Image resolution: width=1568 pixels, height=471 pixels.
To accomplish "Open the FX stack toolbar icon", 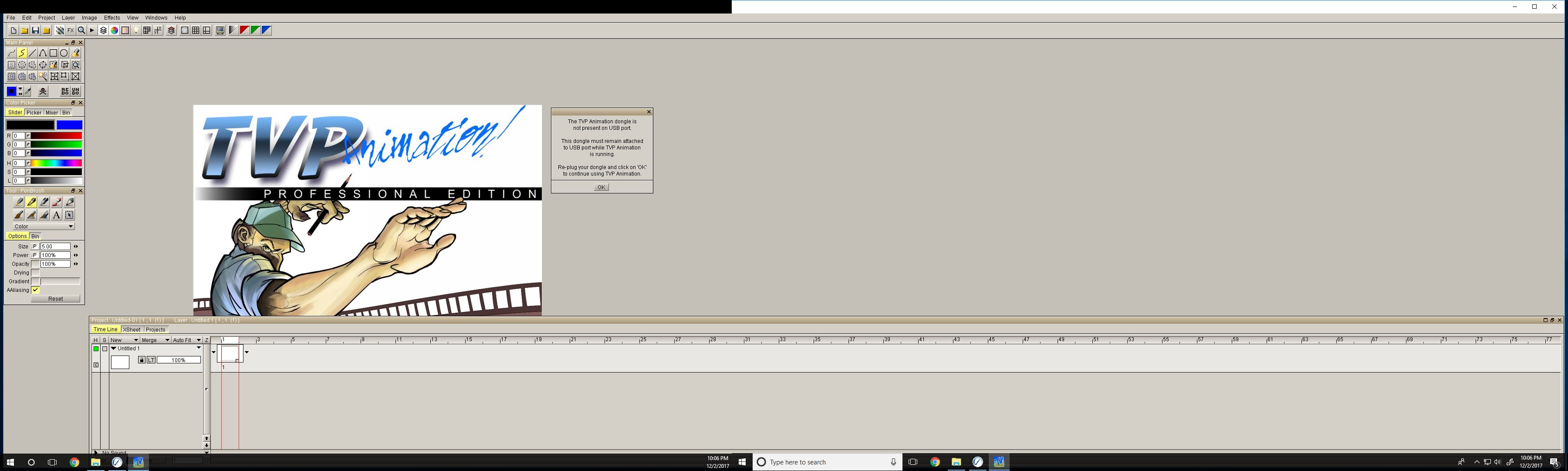I will pyautogui.click(x=71, y=30).
